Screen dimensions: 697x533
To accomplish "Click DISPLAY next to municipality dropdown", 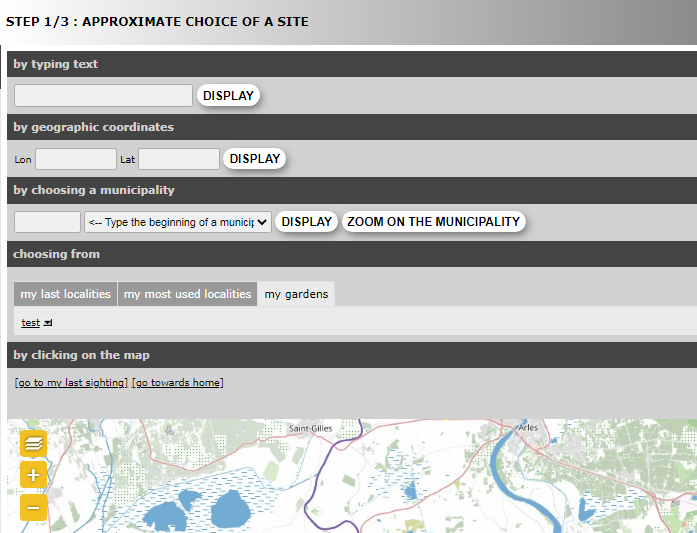I will (306, 222).
